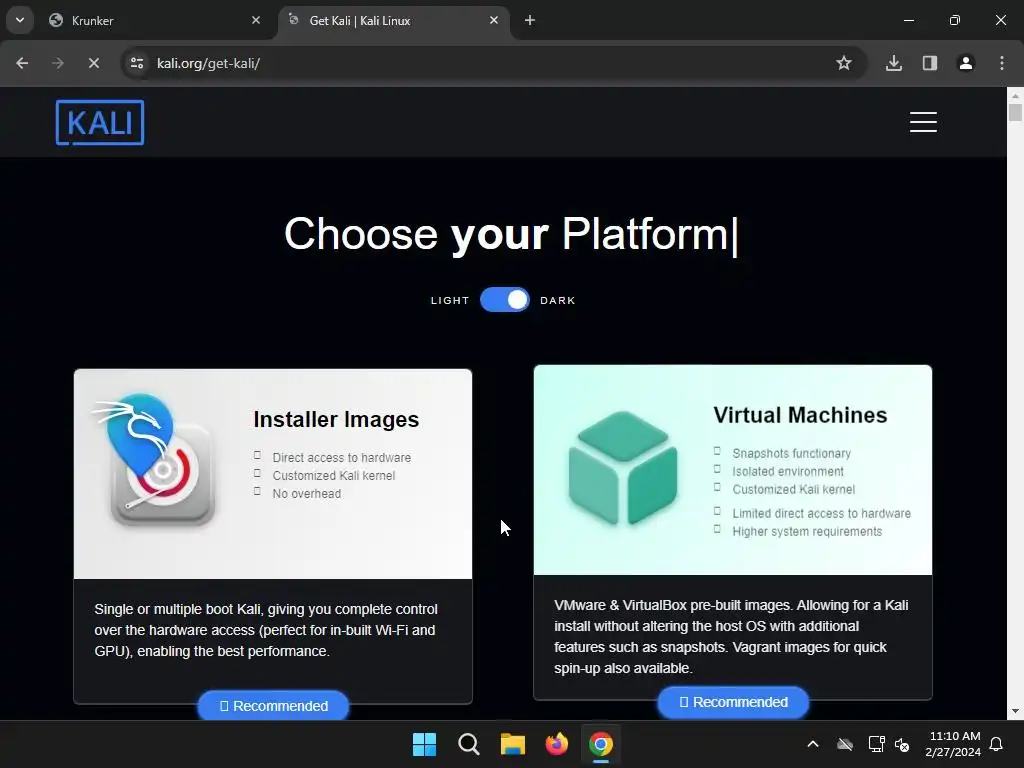Open File Explorer from taskbar
This screenshot has width=1024, height=768.
pyautogui.click(x=513, y=744)
